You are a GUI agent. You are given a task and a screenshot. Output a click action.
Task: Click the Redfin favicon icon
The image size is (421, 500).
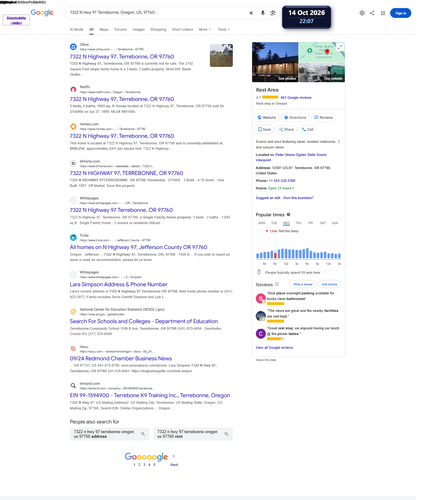73,89
